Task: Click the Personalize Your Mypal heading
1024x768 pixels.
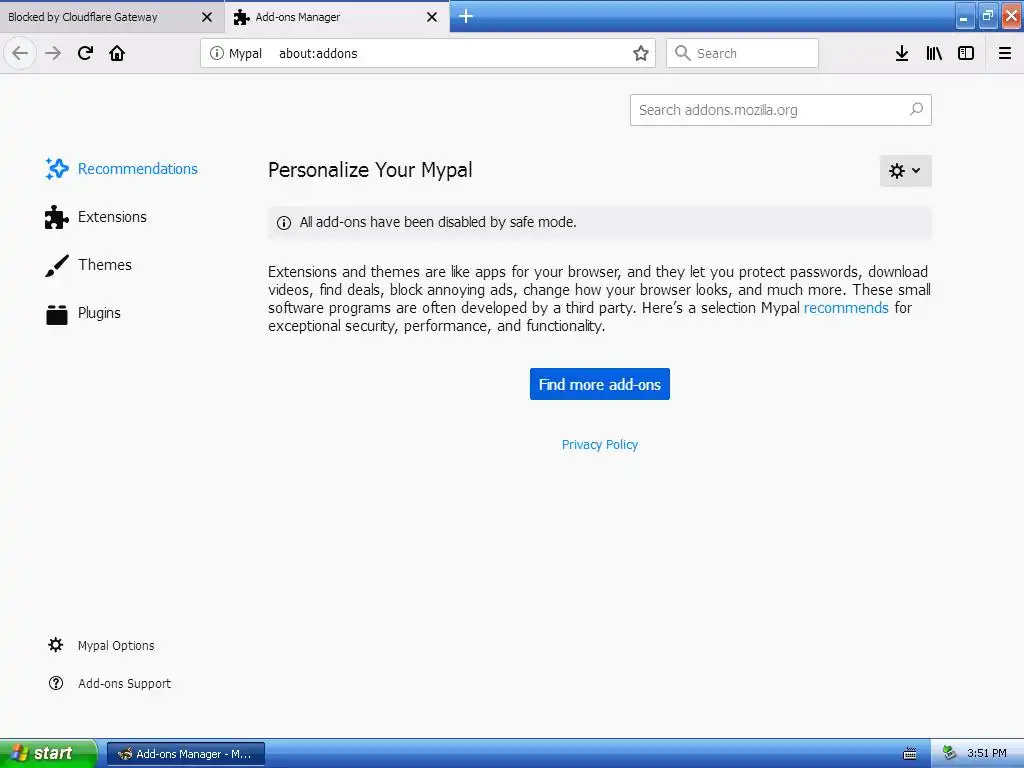Action: point(370,170)
